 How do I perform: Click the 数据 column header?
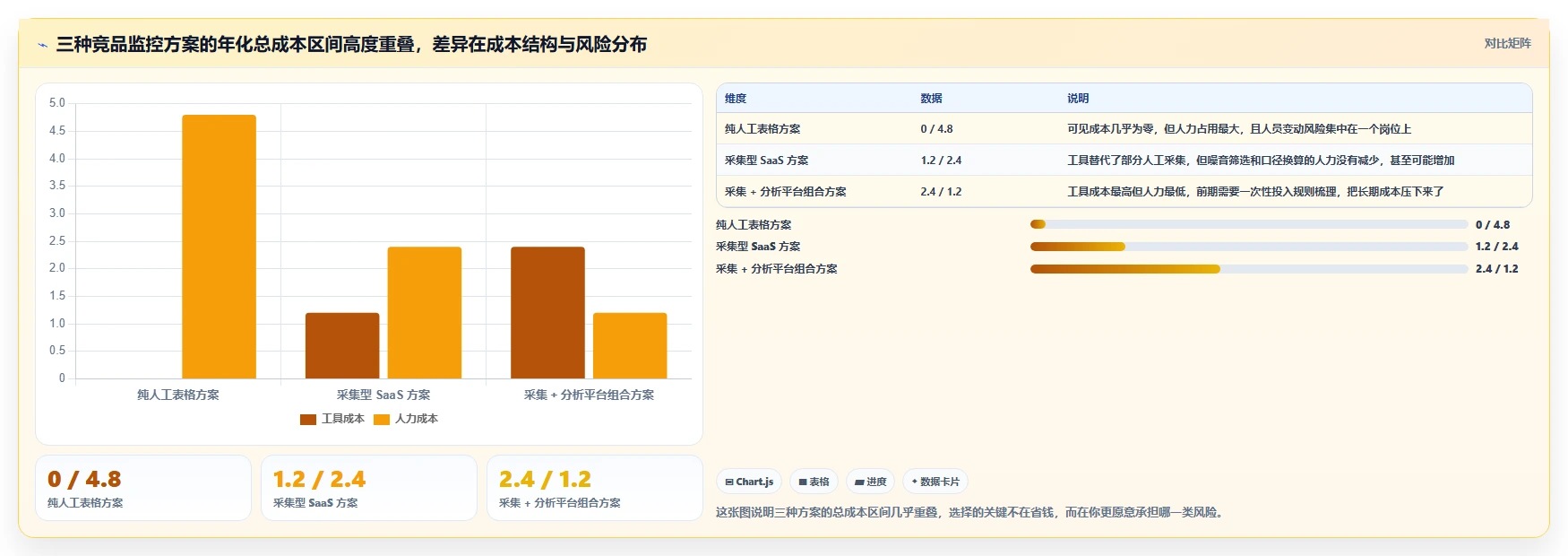[931, 99]
